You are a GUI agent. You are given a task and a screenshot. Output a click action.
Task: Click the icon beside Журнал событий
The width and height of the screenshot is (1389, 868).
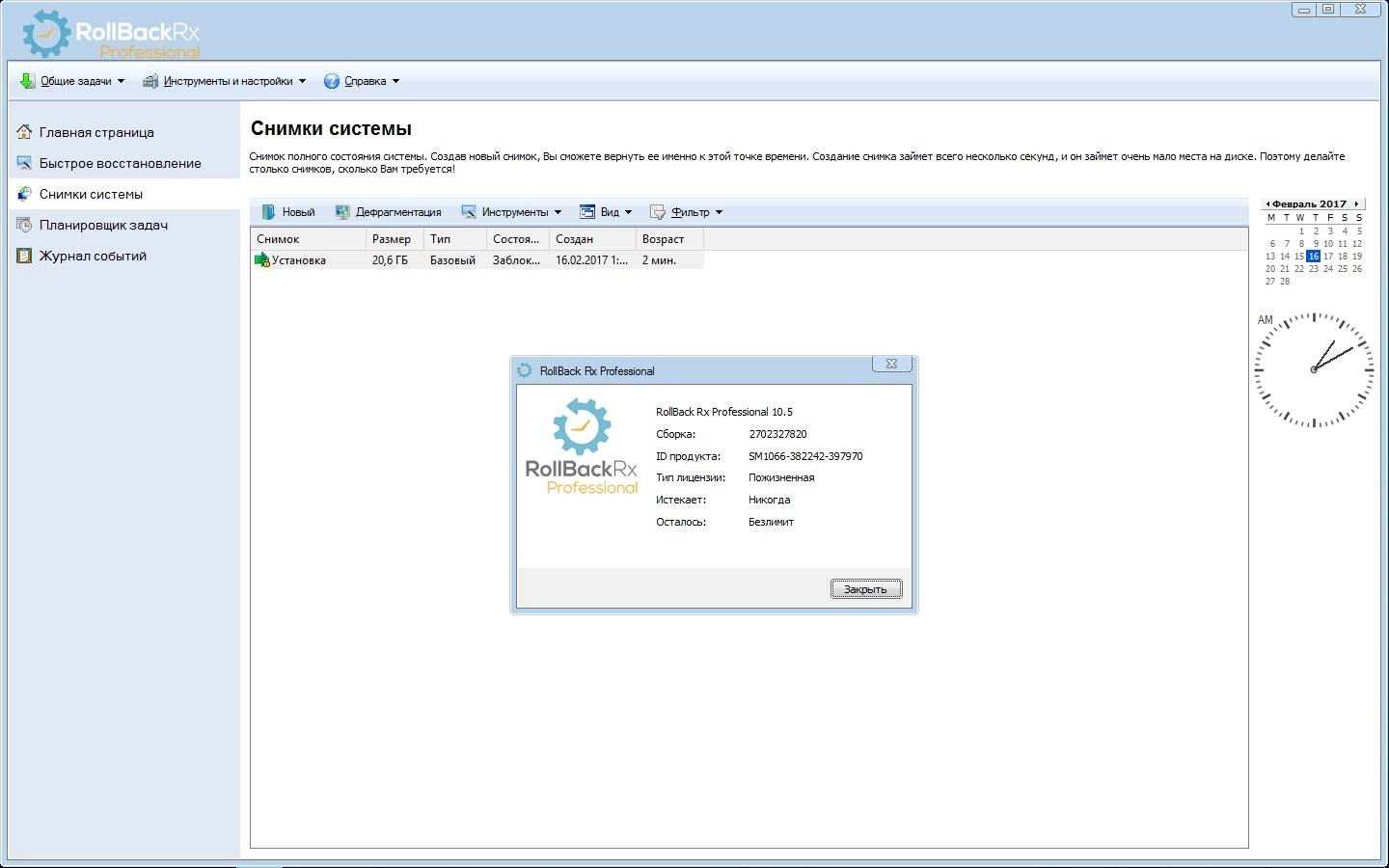pos(24,256)
